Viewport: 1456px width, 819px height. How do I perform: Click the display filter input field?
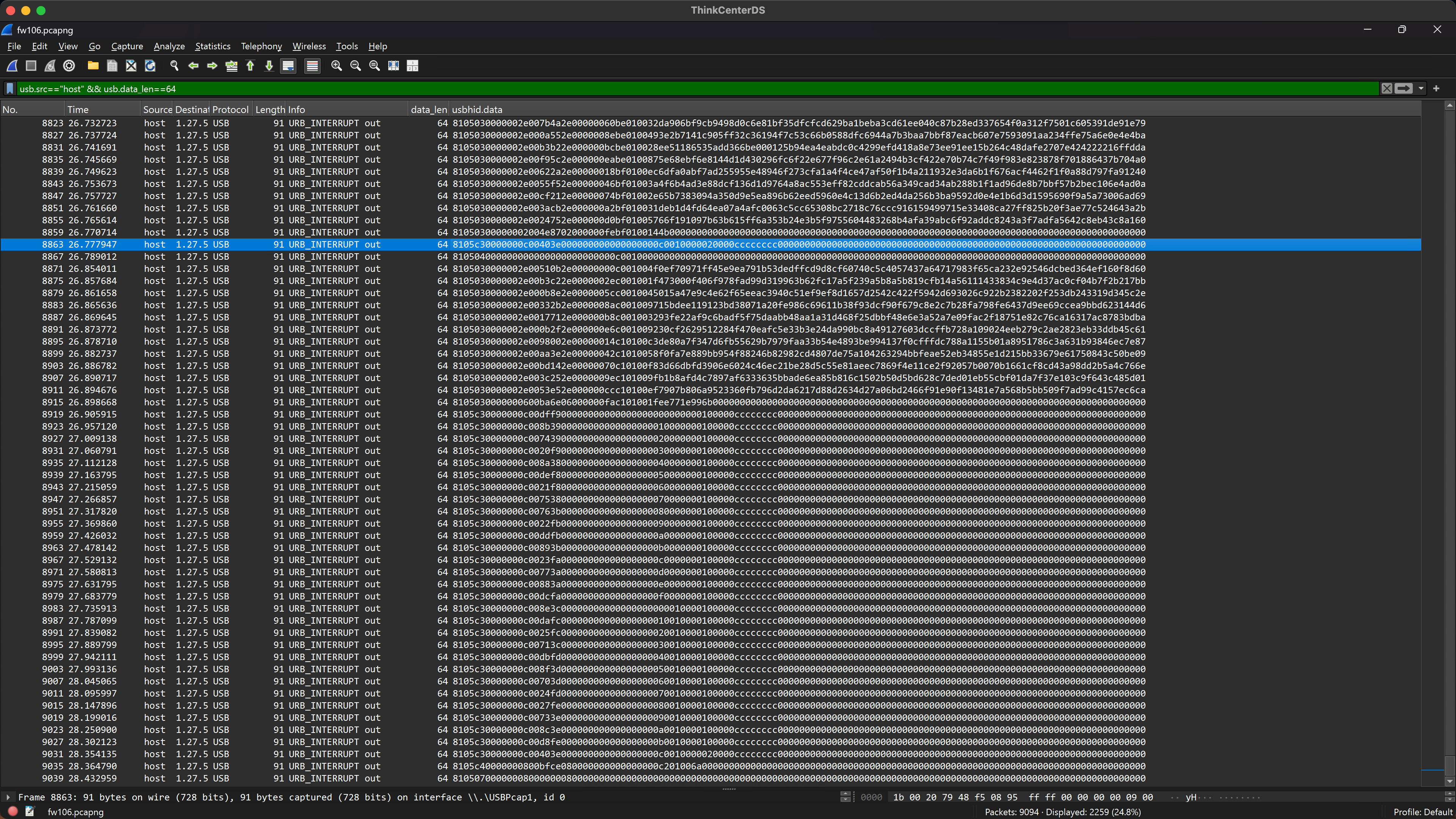(698, 88)
